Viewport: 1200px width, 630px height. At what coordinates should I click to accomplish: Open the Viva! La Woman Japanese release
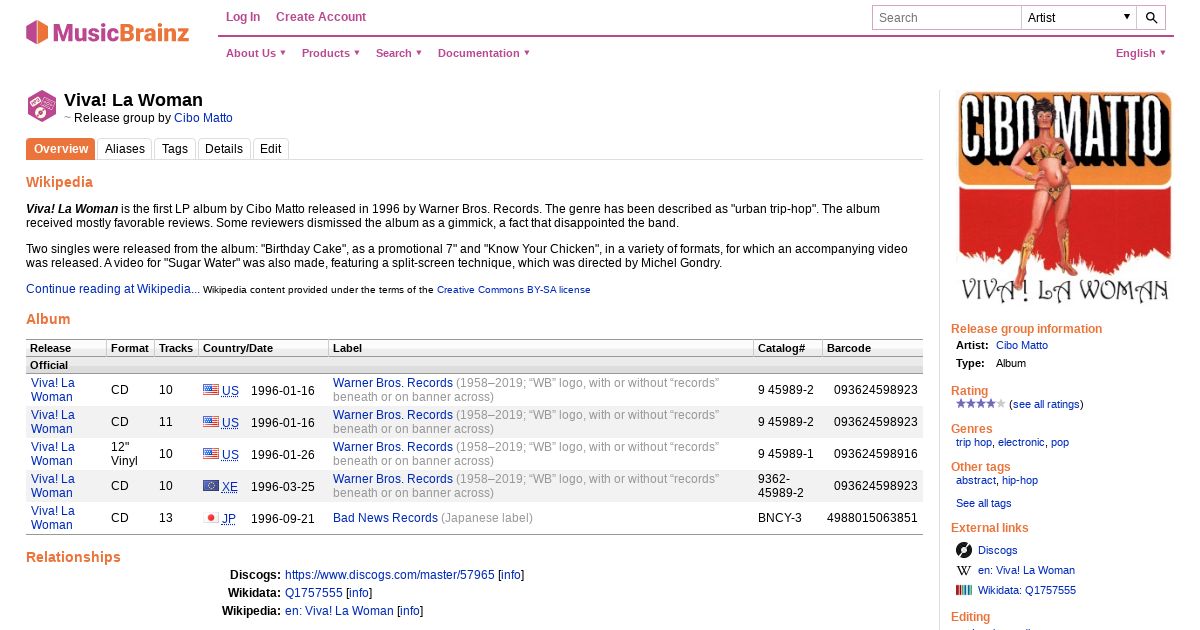coord(52,518)
